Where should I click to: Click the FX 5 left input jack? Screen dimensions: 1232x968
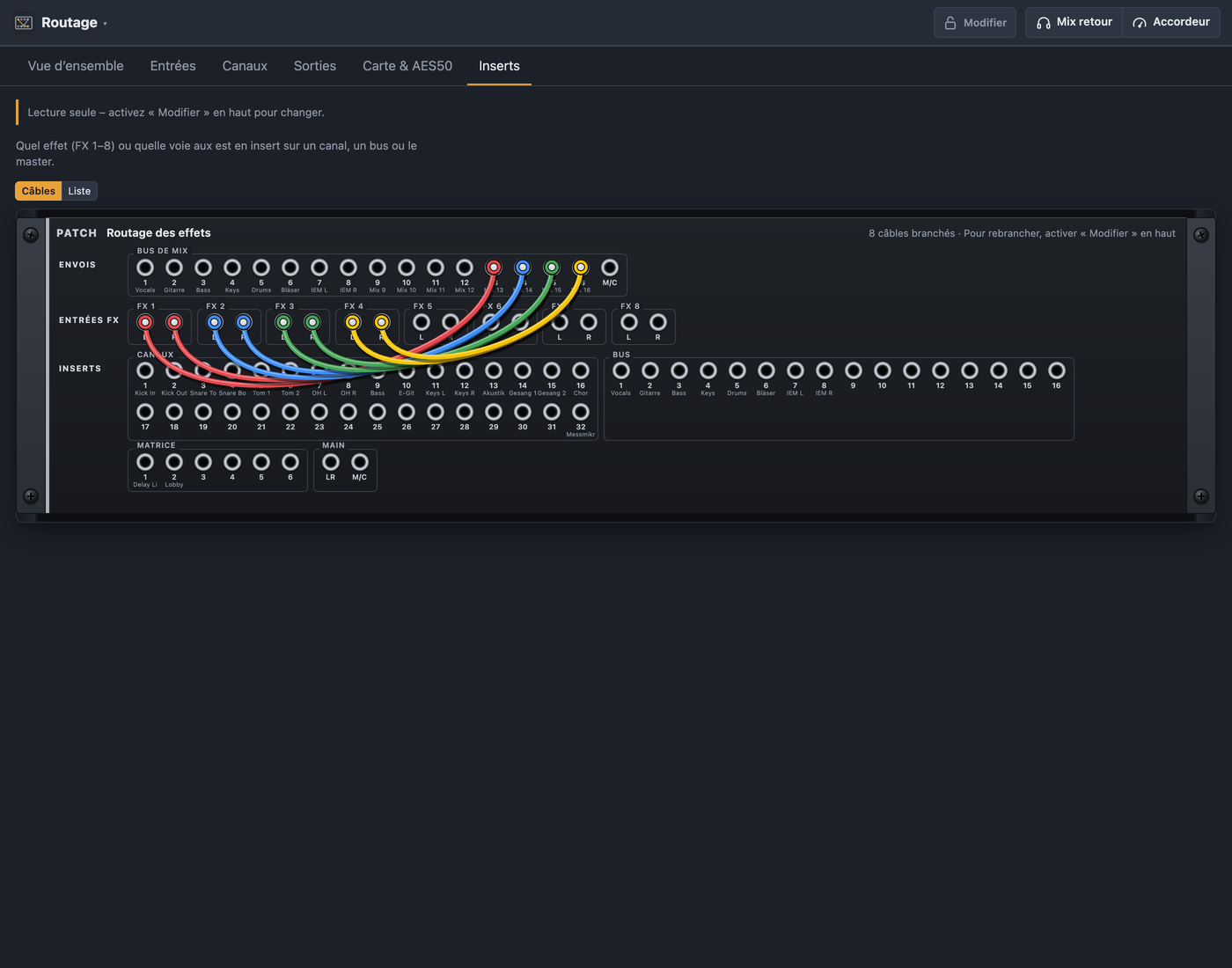click(422, 323)
